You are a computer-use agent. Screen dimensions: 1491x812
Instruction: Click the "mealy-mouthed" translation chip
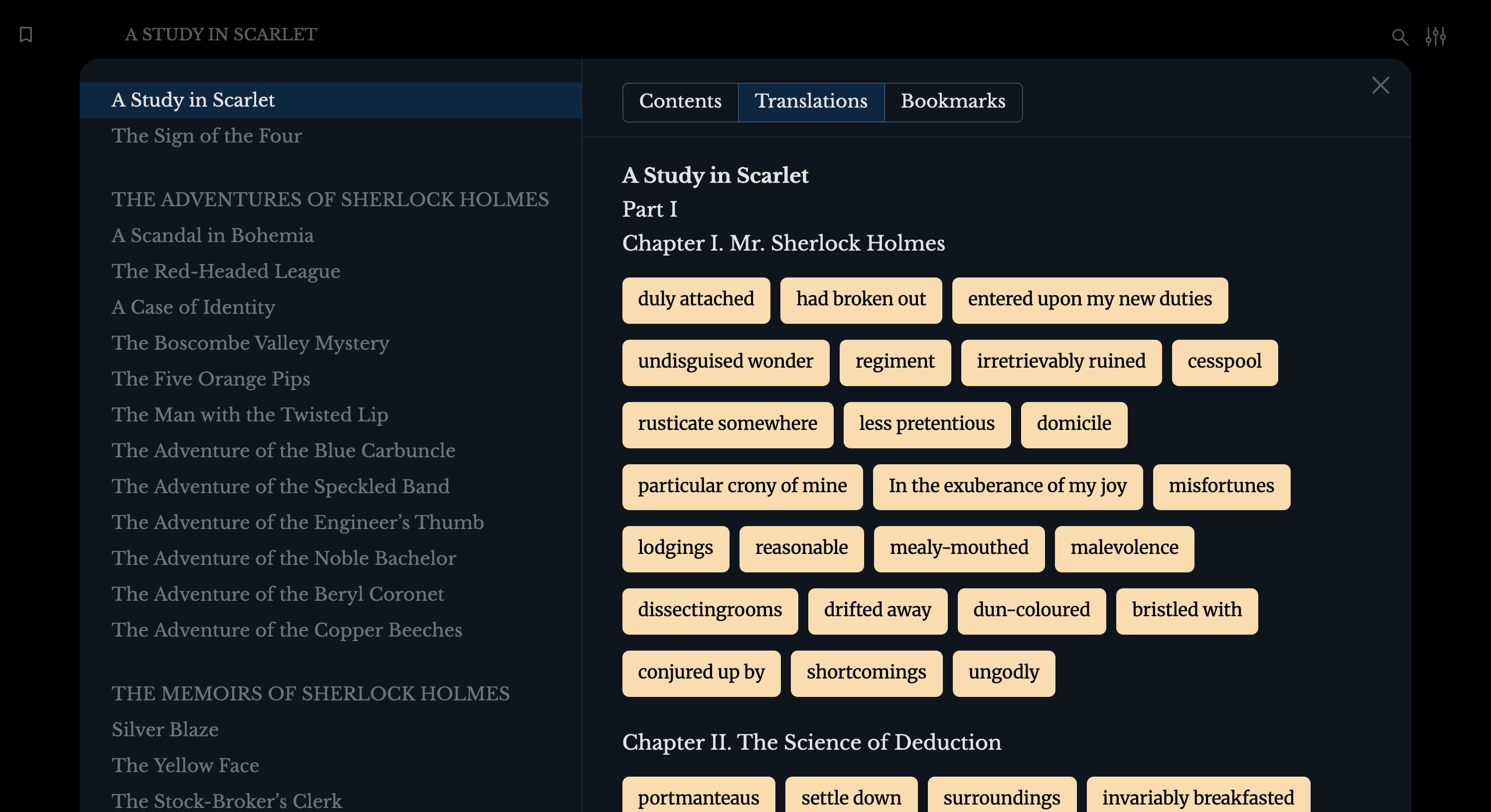click(958, 548)
